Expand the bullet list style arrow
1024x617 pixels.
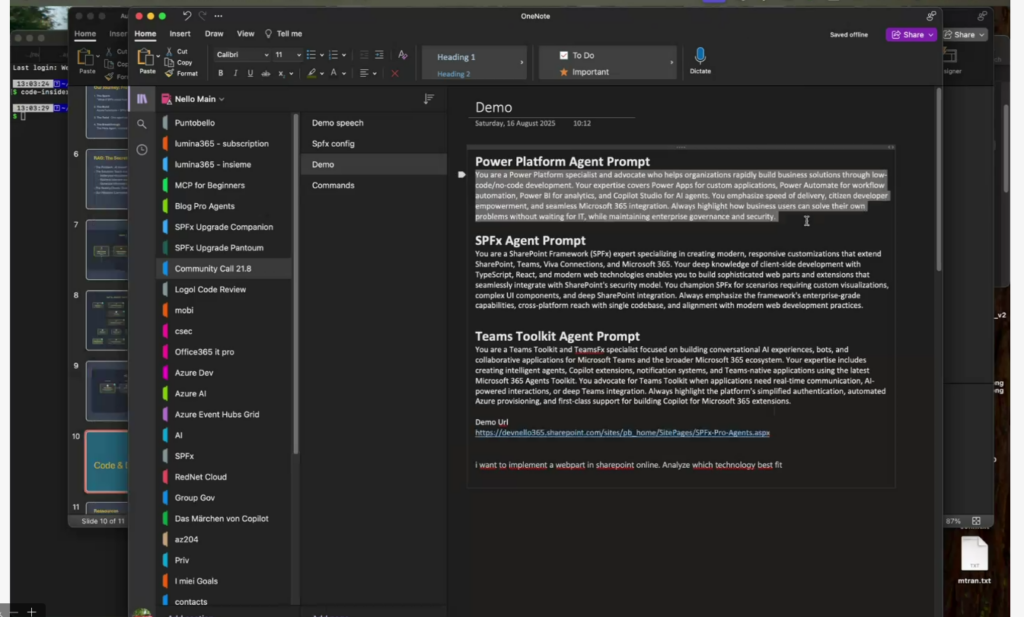click(x=322, y=55)
